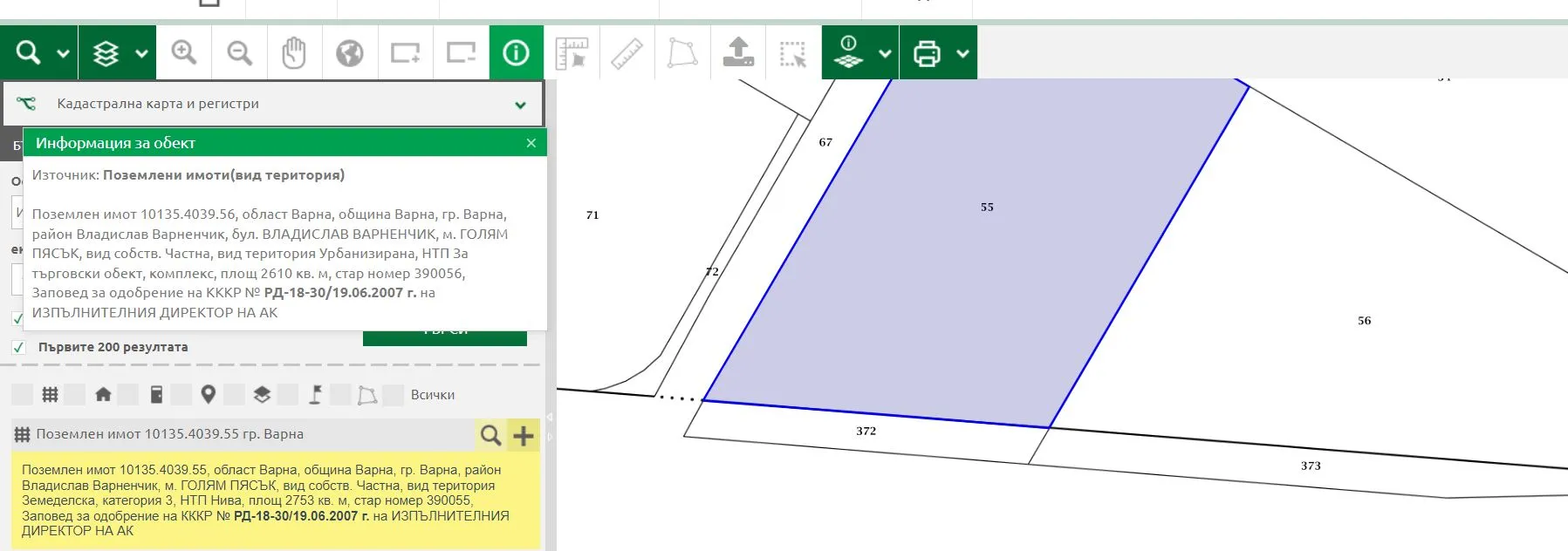
Task: Click parcel 56 on the map
Action: (x=1363, y=321)
